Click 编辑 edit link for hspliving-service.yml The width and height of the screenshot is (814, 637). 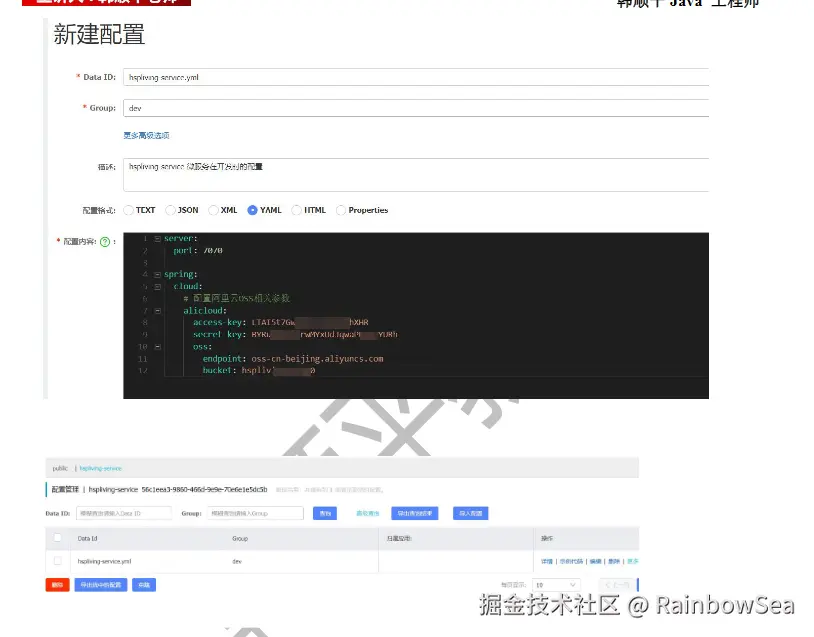pos(595,561)
